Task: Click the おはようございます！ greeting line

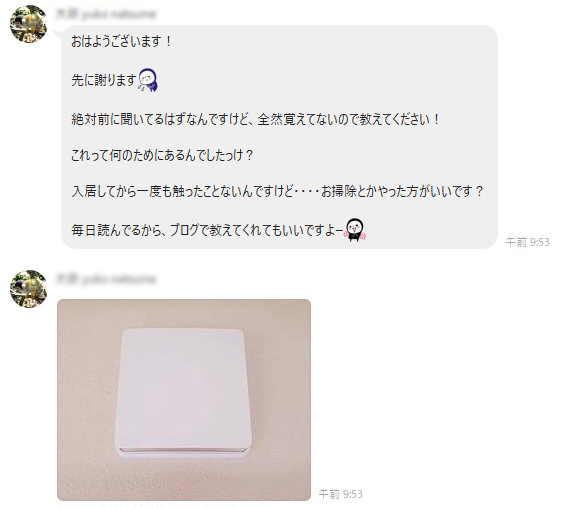Action: [121, 41]
